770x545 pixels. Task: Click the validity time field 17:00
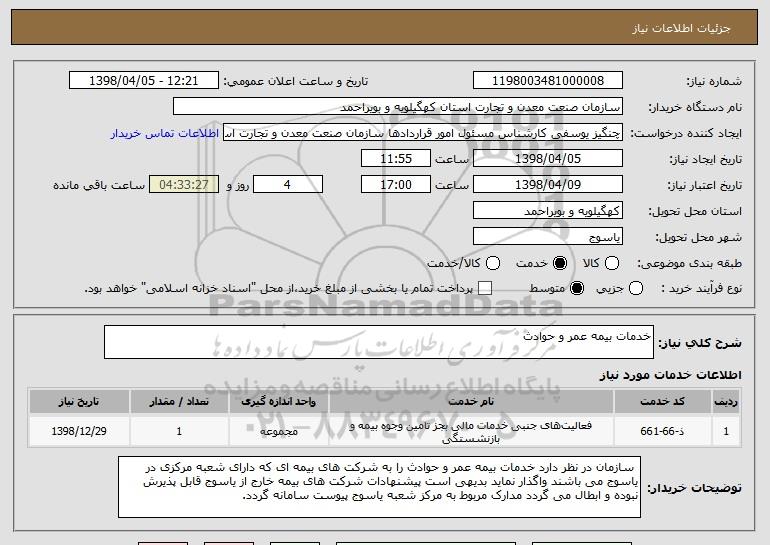tap(396, 185)
